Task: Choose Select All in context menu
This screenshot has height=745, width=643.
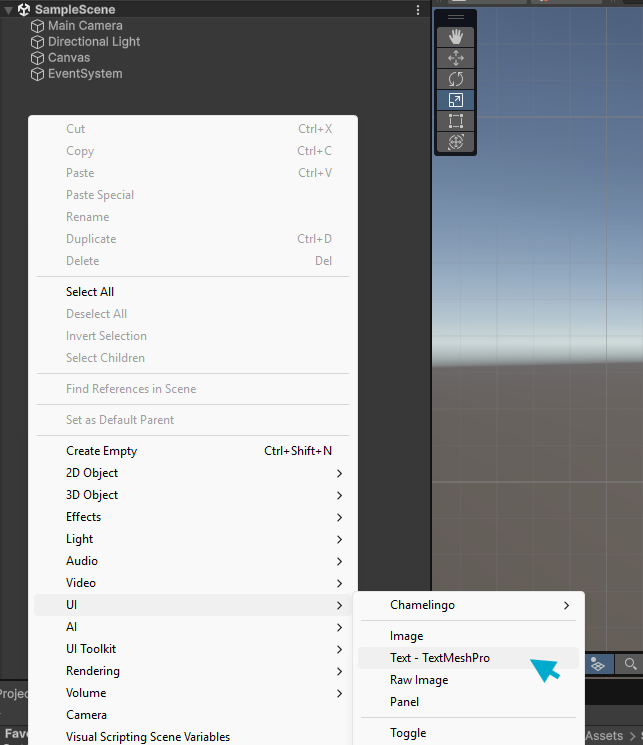Action: (x=90, y=292)
